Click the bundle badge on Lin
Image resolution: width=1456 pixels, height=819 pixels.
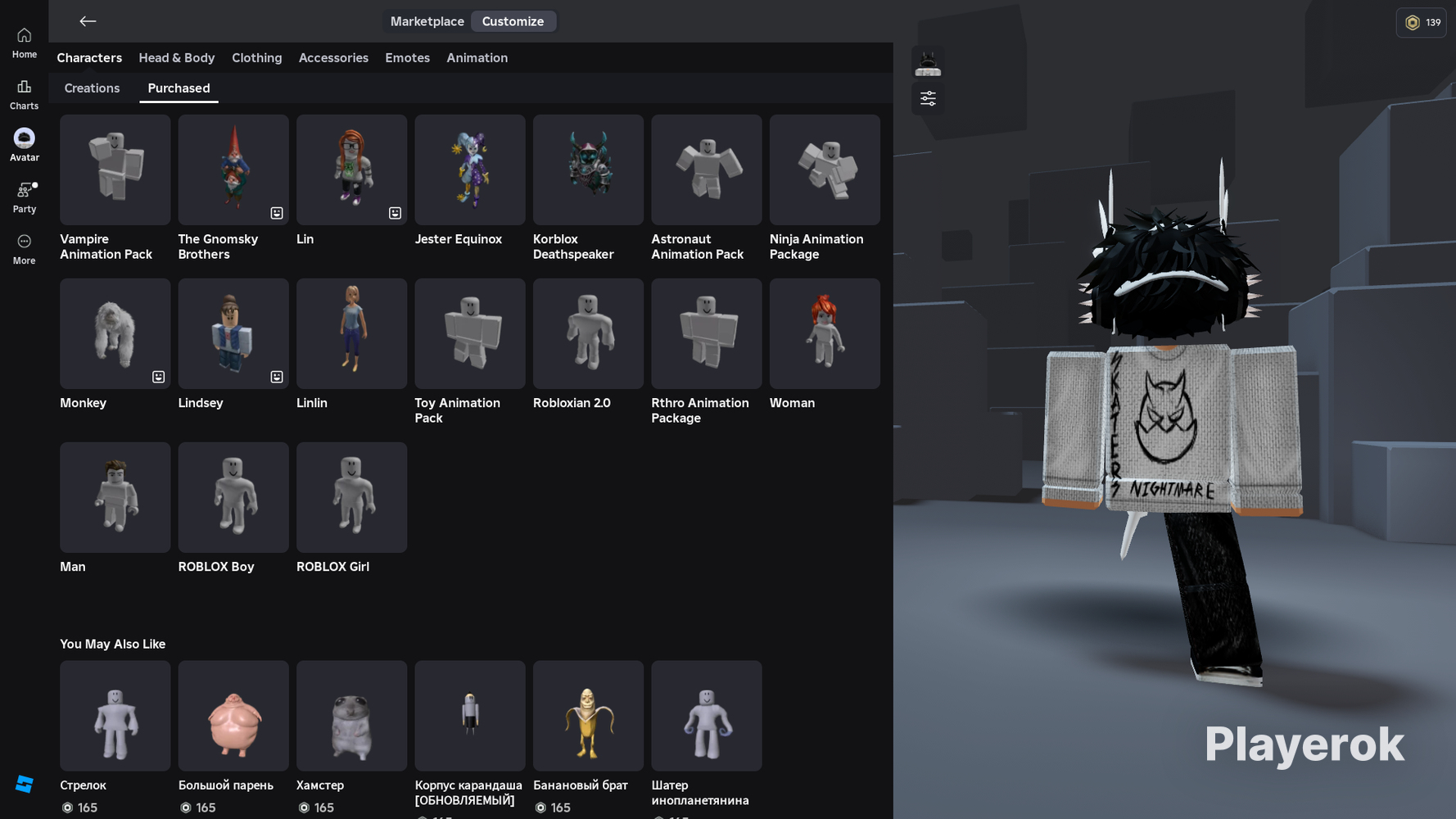(x=395, y=213)
